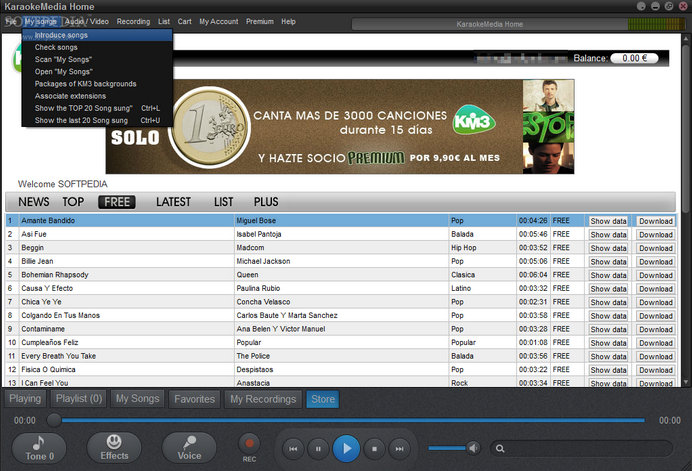The height and width of the screenshot is (471, 692).
Task: Click the search magnifier icon
Action: click(x=500, y=448)
